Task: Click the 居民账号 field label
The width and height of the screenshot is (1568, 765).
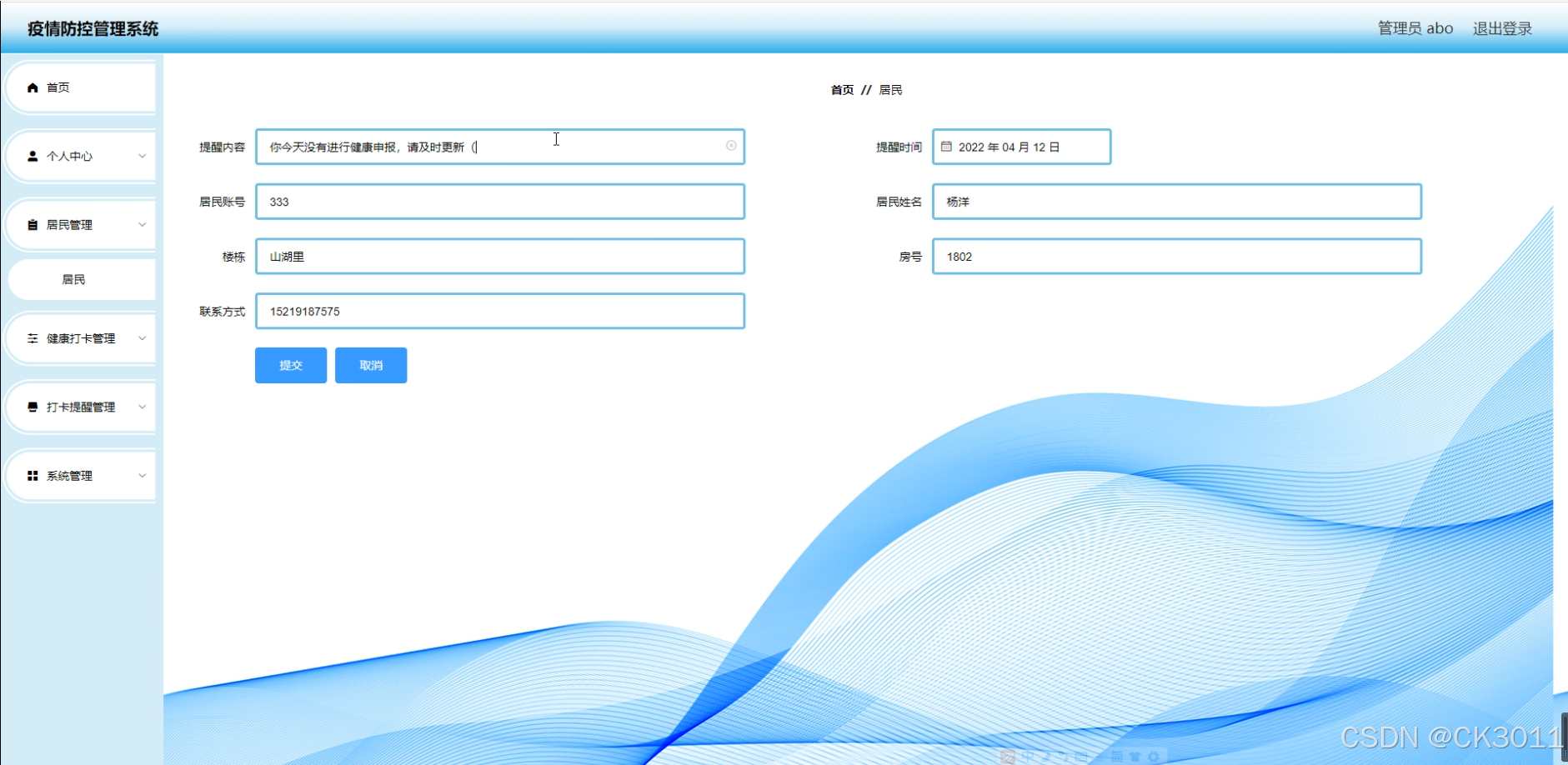Action: coord(222,202)
